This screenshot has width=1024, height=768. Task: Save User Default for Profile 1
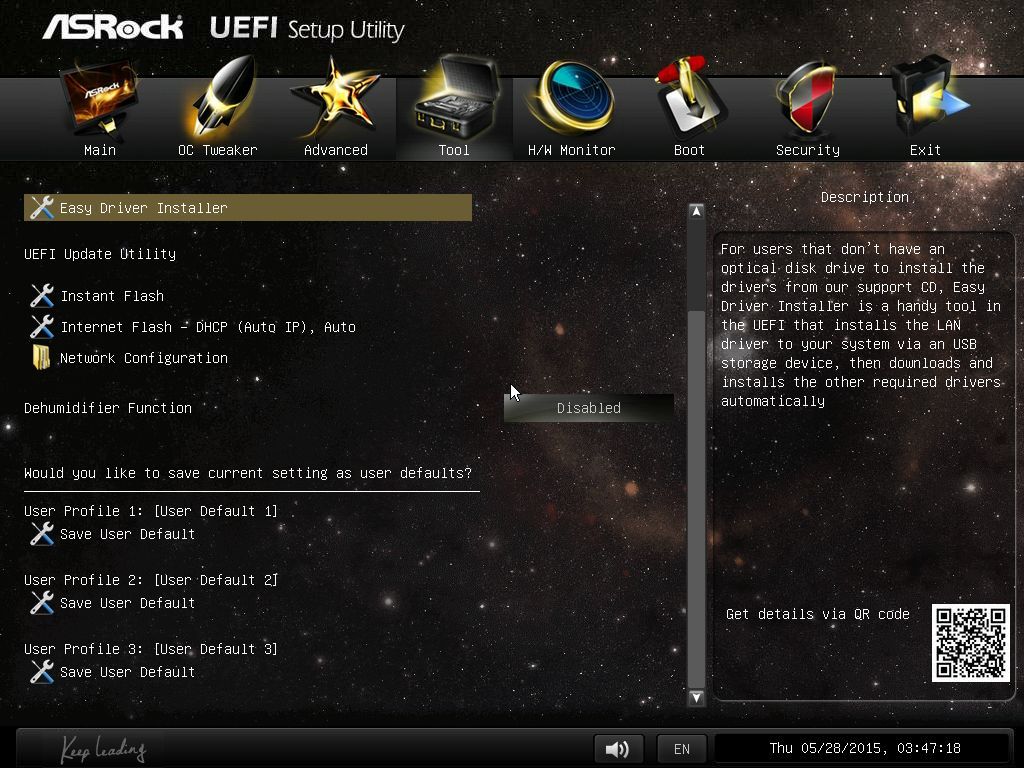127,534
